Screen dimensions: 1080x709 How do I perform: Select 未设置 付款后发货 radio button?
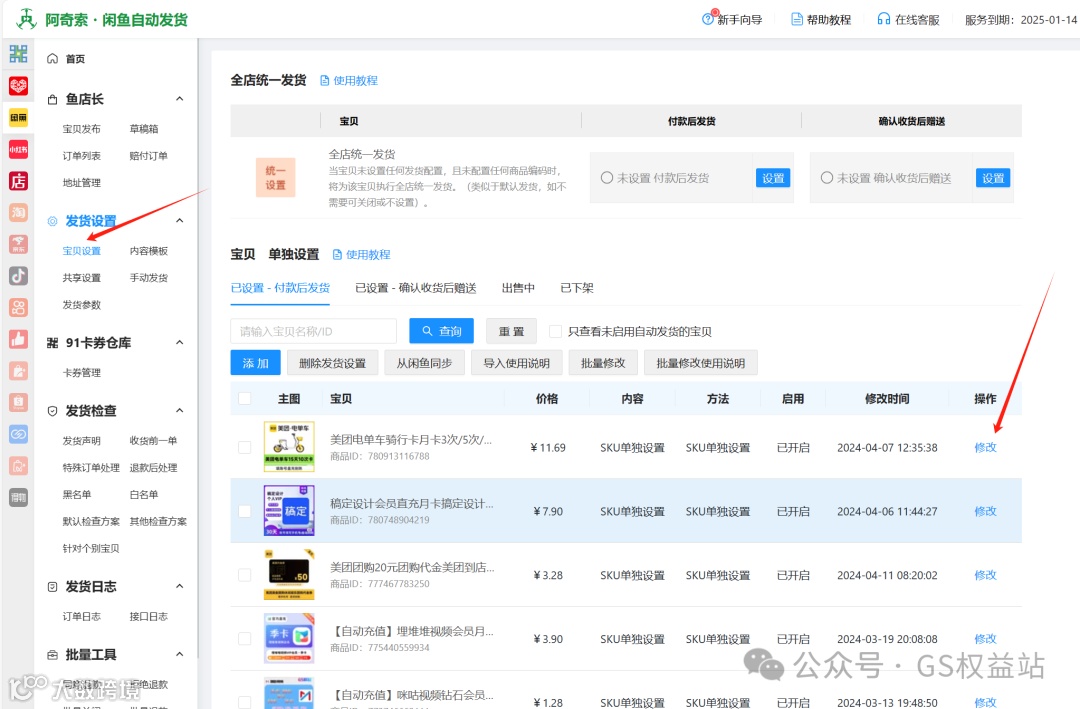click(x=607, y=178)
